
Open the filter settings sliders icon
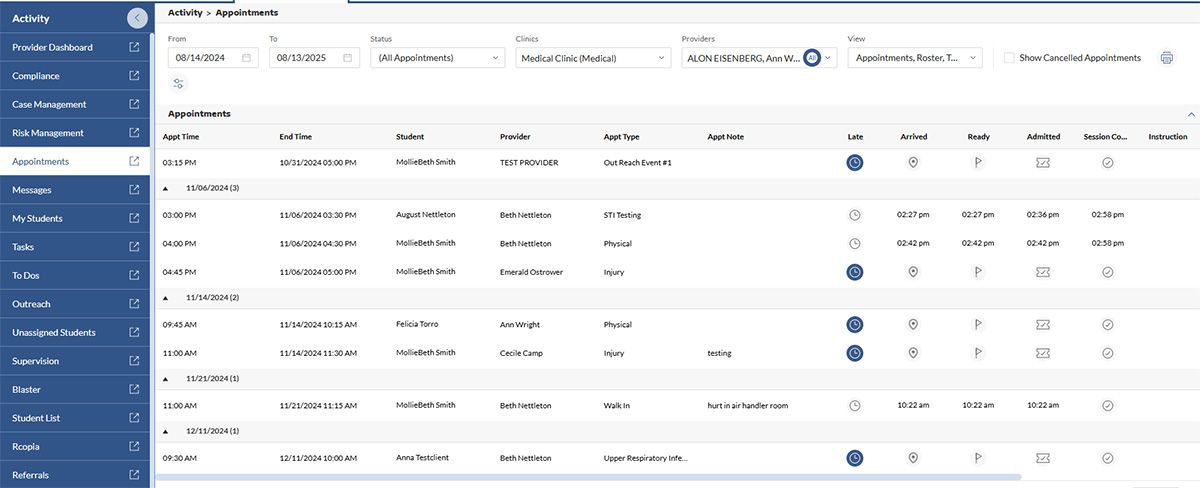pyautogui.click(x=179, y=84)
